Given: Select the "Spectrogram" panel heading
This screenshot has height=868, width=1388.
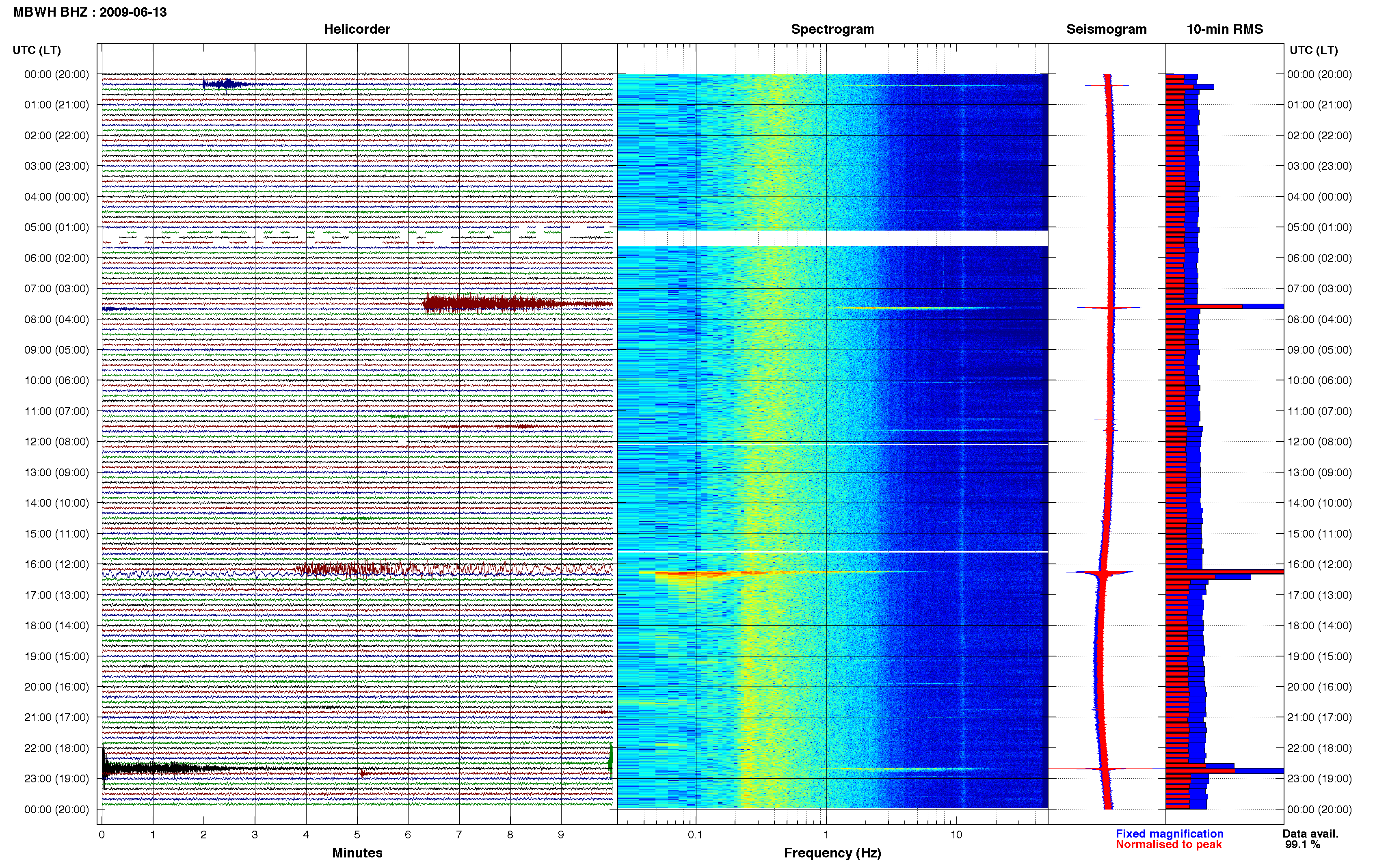Looking at the screenshot, I should click(x=832, y=29).
